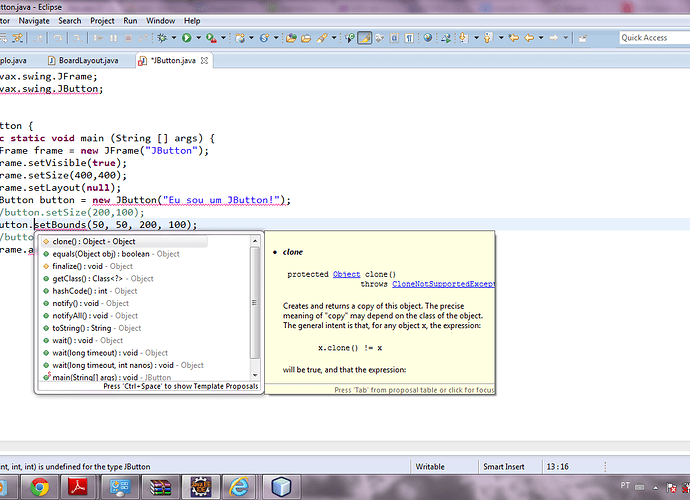The image size is (690, 500).
Task: Click the Previous Annotation up-arrow icon
Action: click(488, 38)
